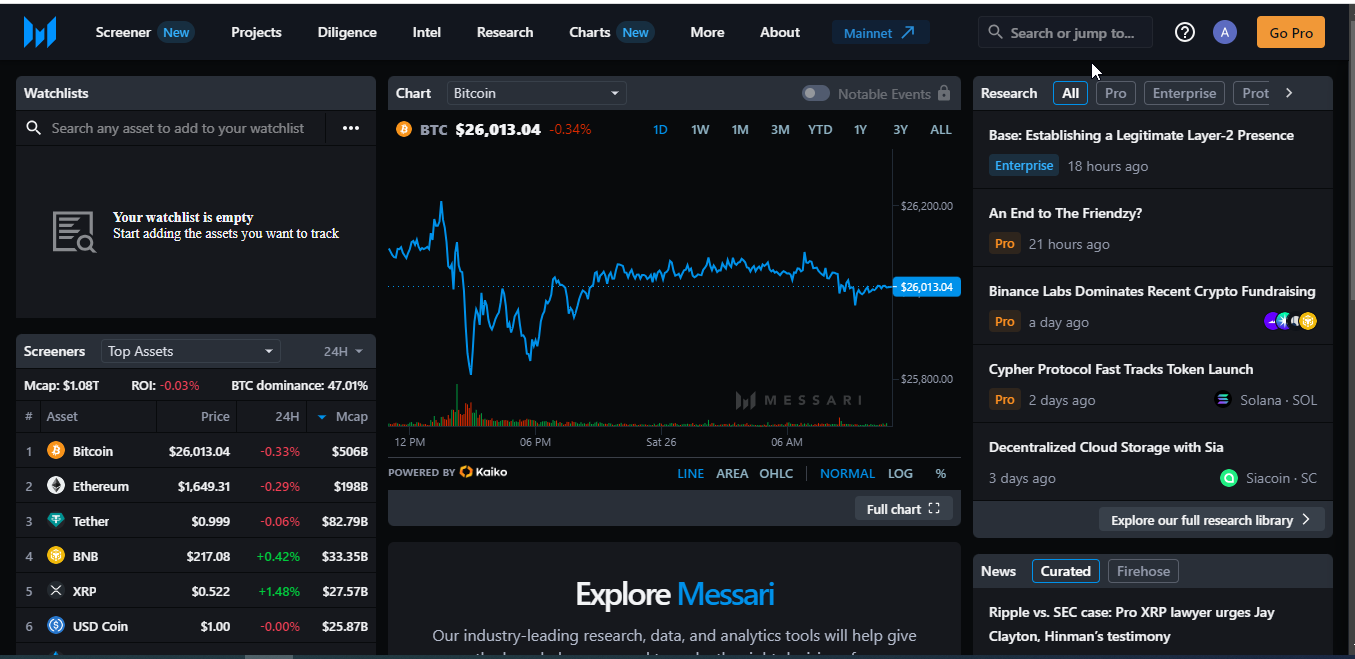Open the user avatar 'A' menu
The width and height of the screenshot is (1355, 659).
1225,32
